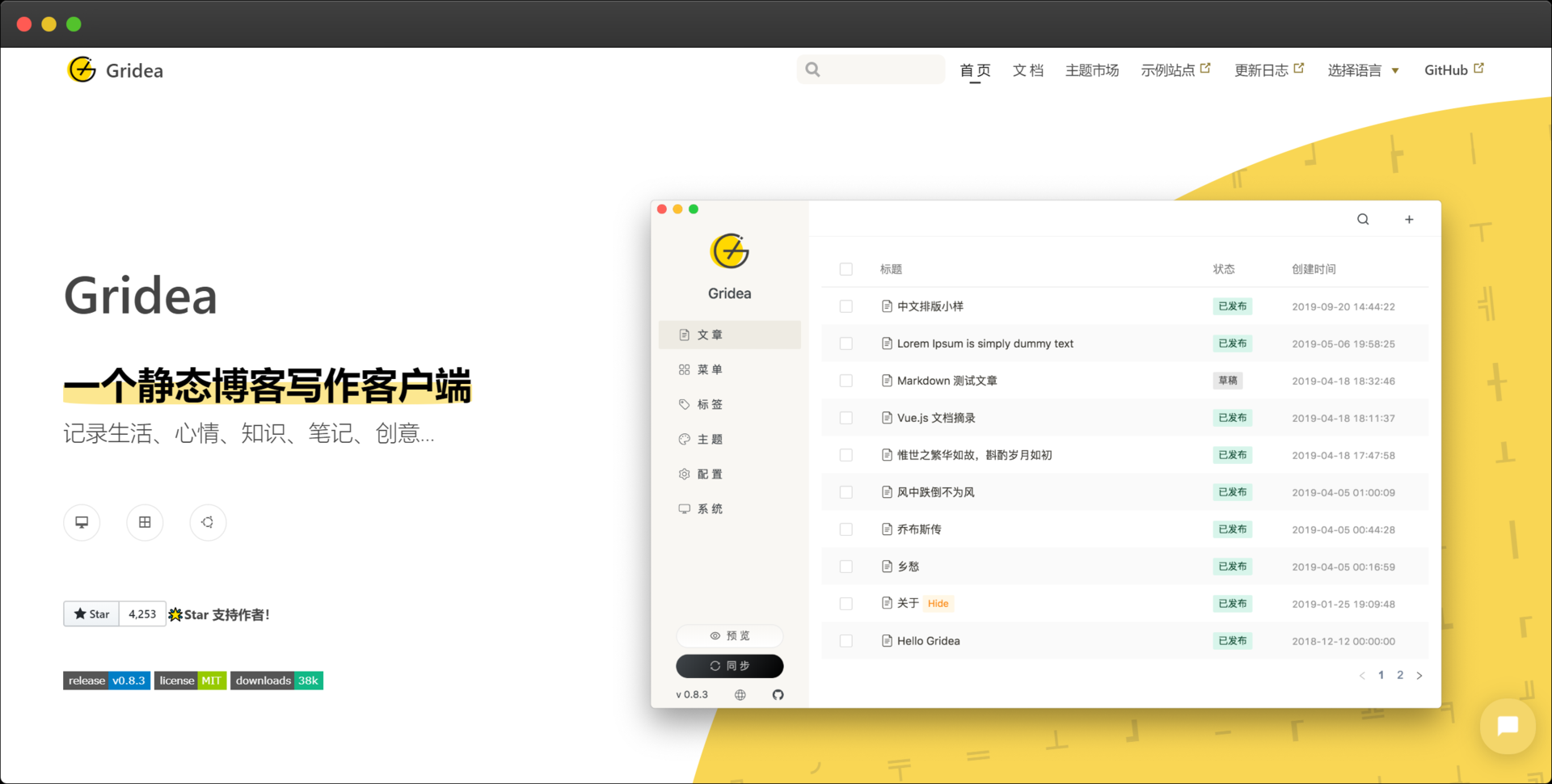The image size is (1552, 784).
Task: Click the Gridea logo in the header
Action: click(82, 70)
